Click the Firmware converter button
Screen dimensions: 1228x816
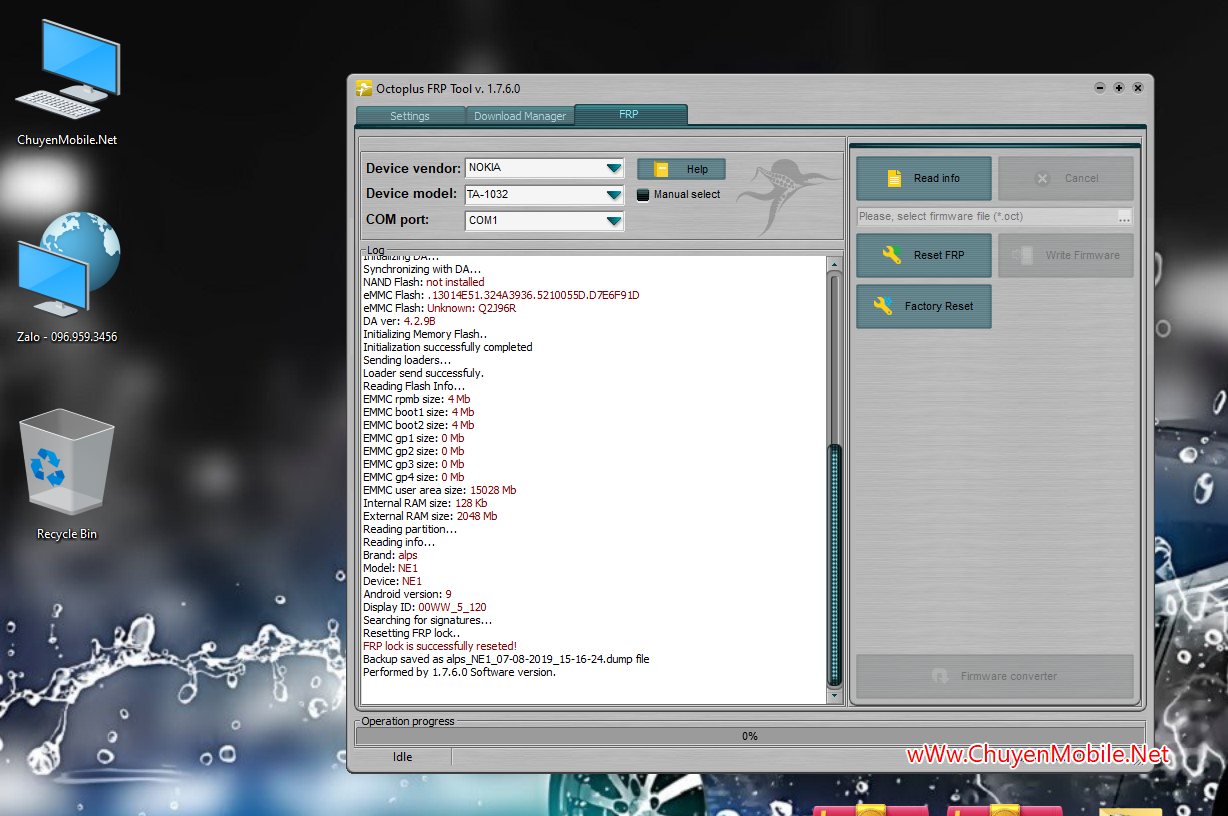click(x=995, y=676)
